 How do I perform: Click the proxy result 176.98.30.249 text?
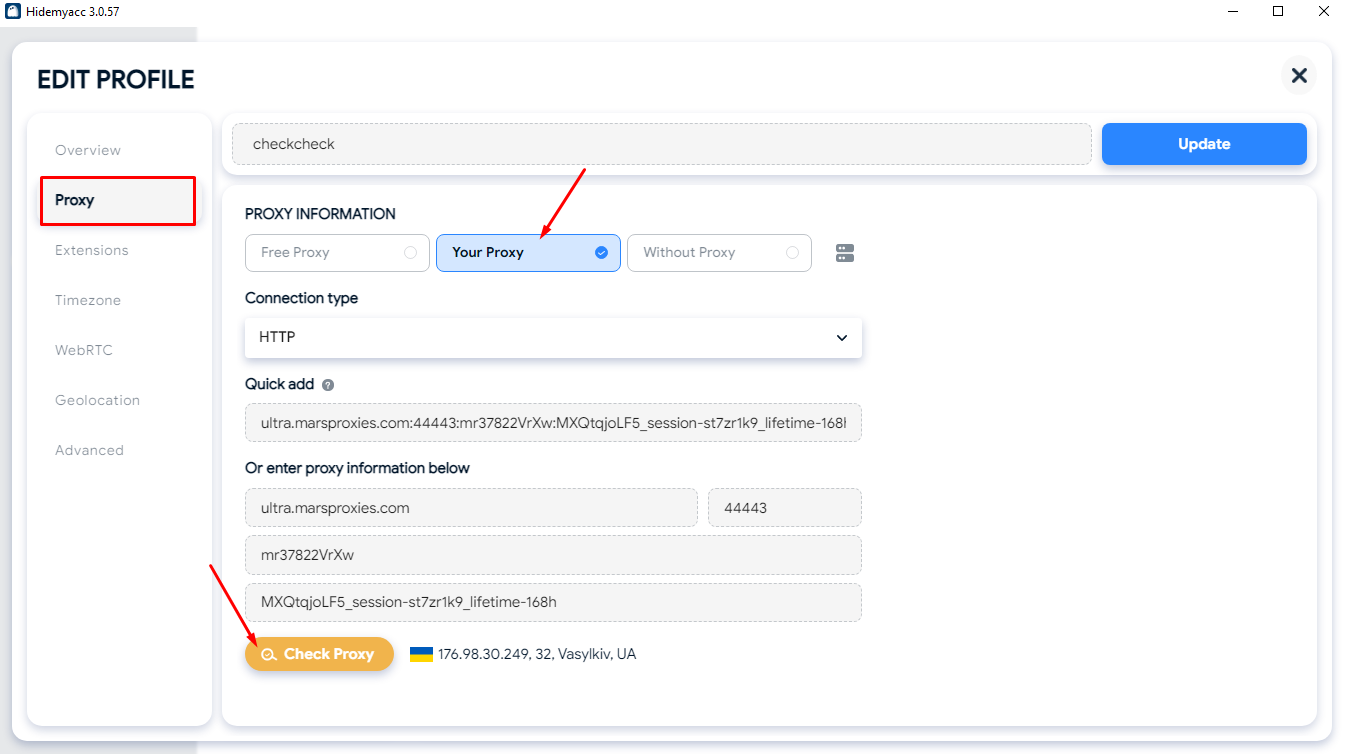coord(537,654)
